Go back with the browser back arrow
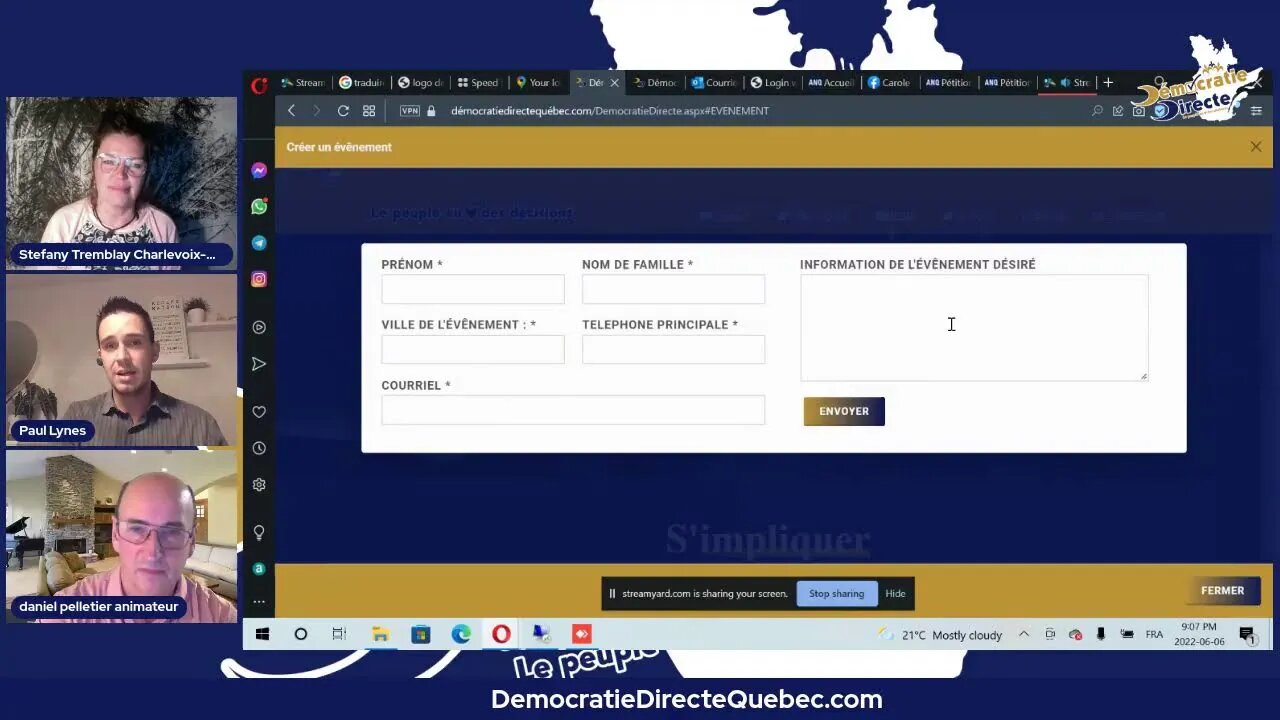Screen dimensions: 1280x720 291,111
